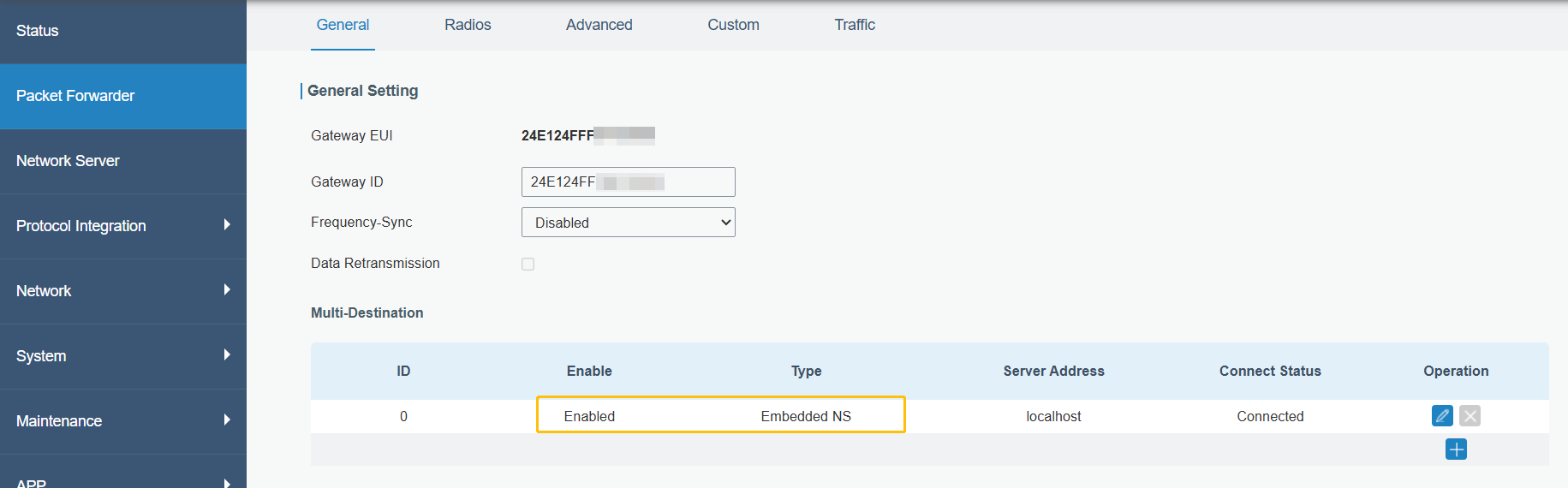Screen dimensions: 1568x488
Task: Expand the Protocol Integration menu arrow
Action: click(x=227, y=225)
